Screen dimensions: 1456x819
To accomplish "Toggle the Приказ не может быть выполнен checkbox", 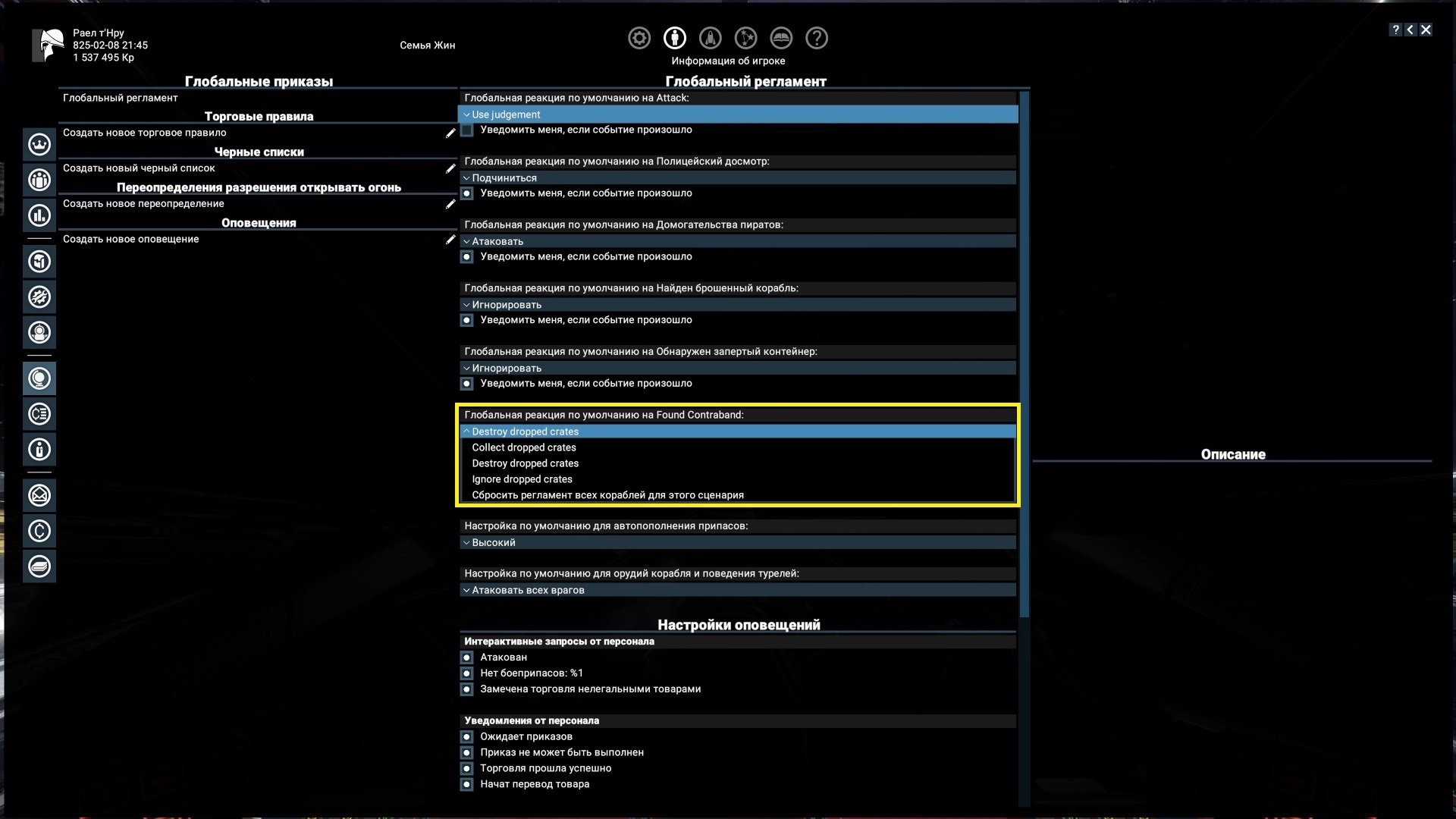I will pyautogui.click(x=467, y=753).
